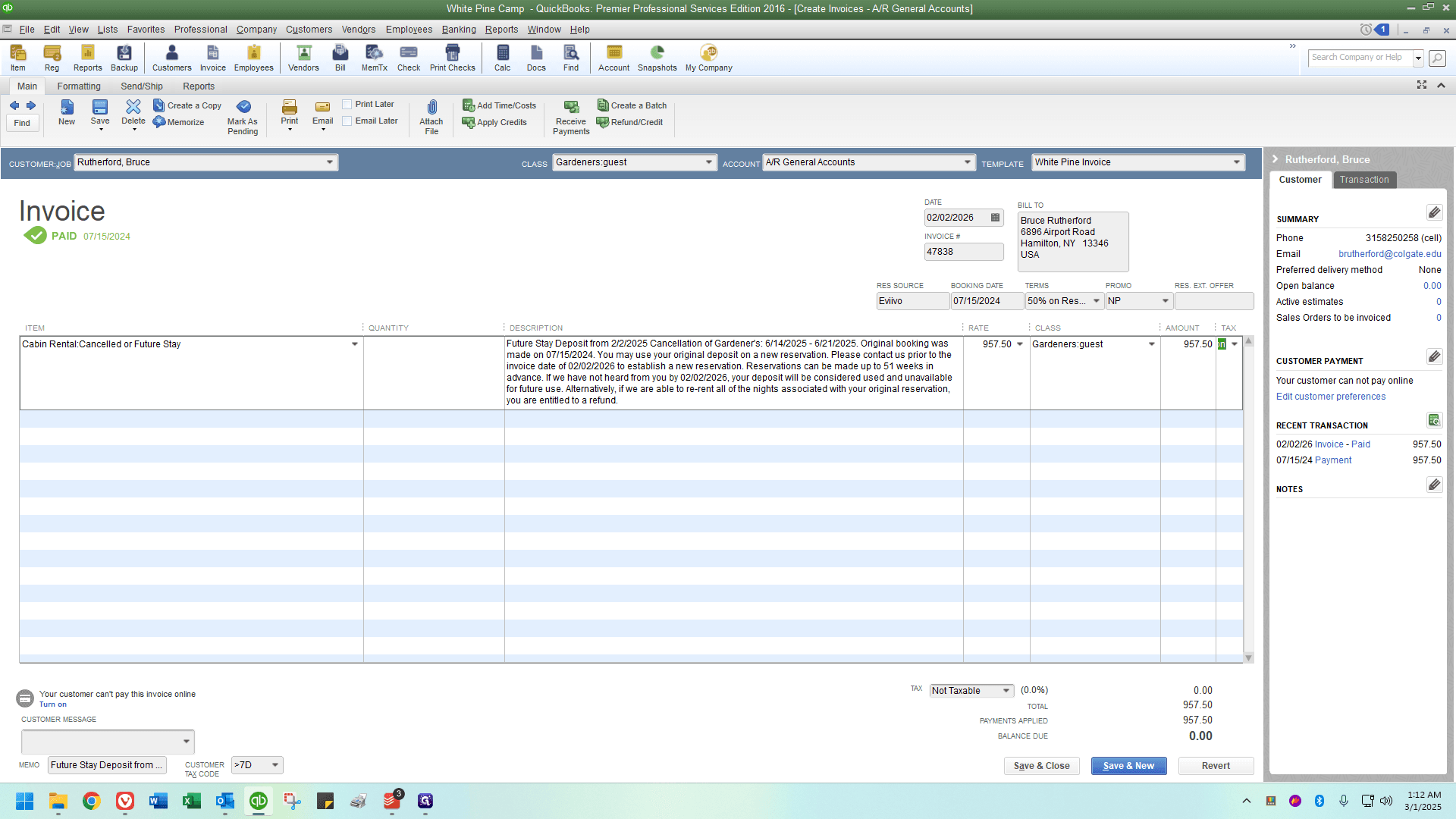Click the line items scrollbar down arrow
The width and height of the screenshot is (1456, 819).
tap(1248, 657)
